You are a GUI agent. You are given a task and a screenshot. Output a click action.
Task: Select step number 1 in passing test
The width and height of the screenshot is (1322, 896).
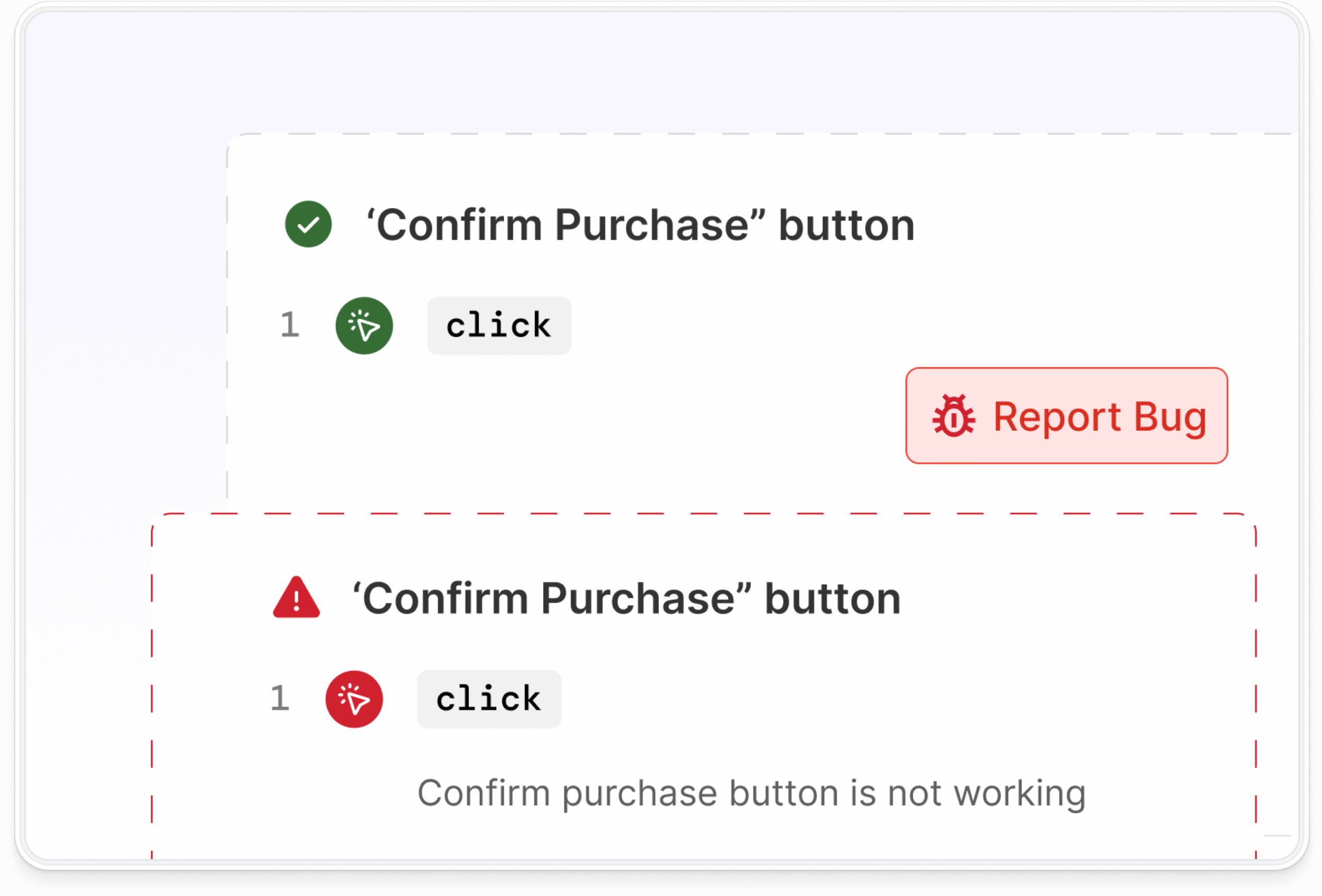(290, 325)
